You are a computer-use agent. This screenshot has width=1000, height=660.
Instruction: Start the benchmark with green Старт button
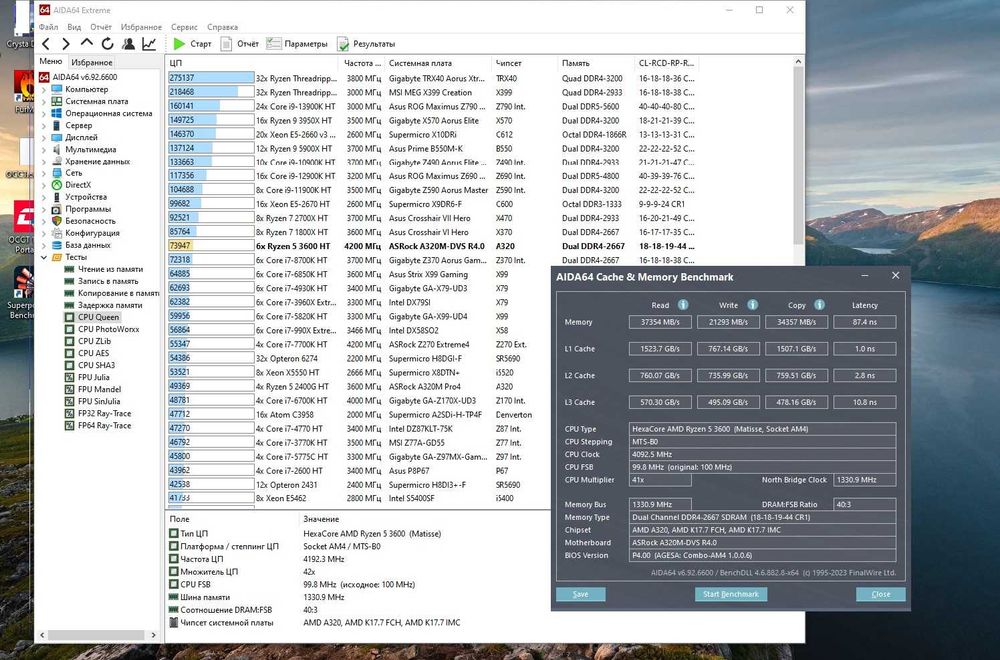pos(192,44)
